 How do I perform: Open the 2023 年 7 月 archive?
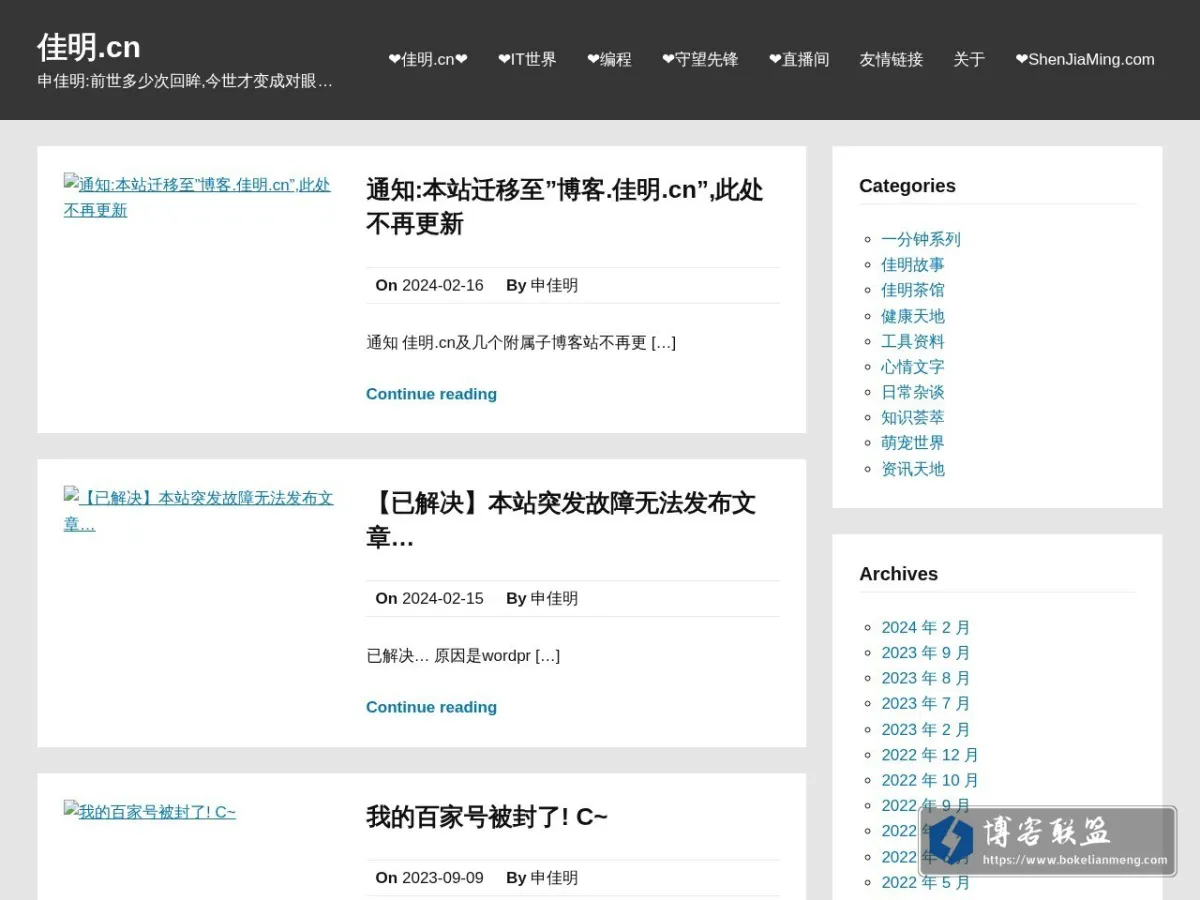point(926,704)
